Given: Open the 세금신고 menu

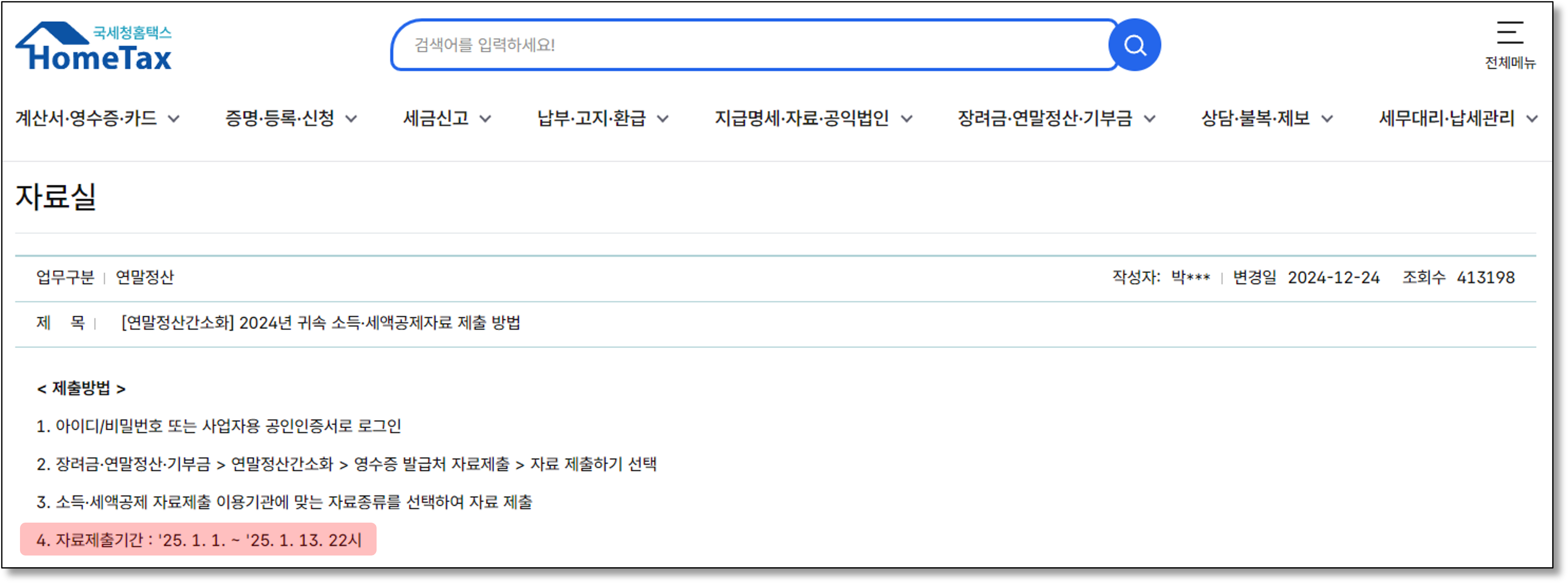Looking at the screenshot, I should (436, 118).
